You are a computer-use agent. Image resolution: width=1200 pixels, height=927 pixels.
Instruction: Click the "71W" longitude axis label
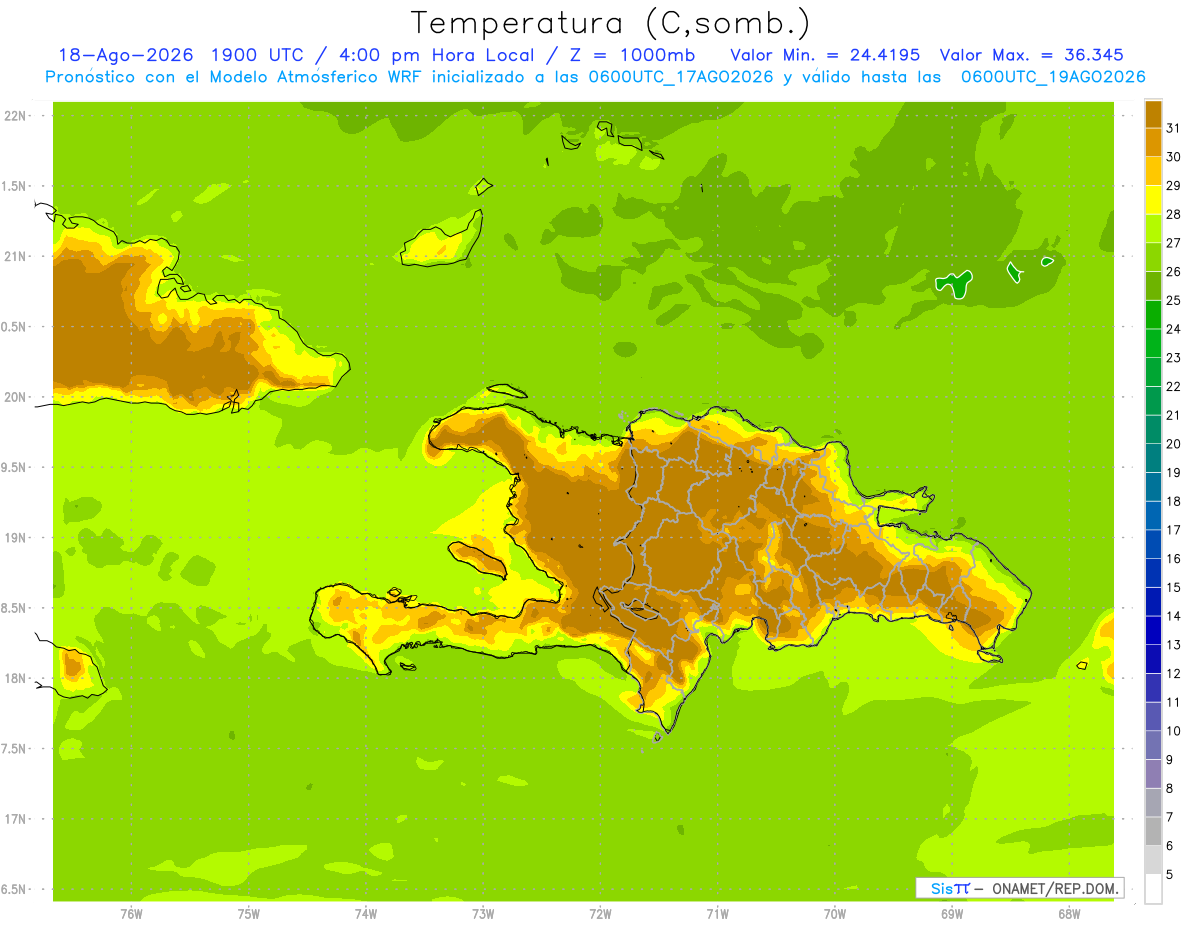[717, 914]
